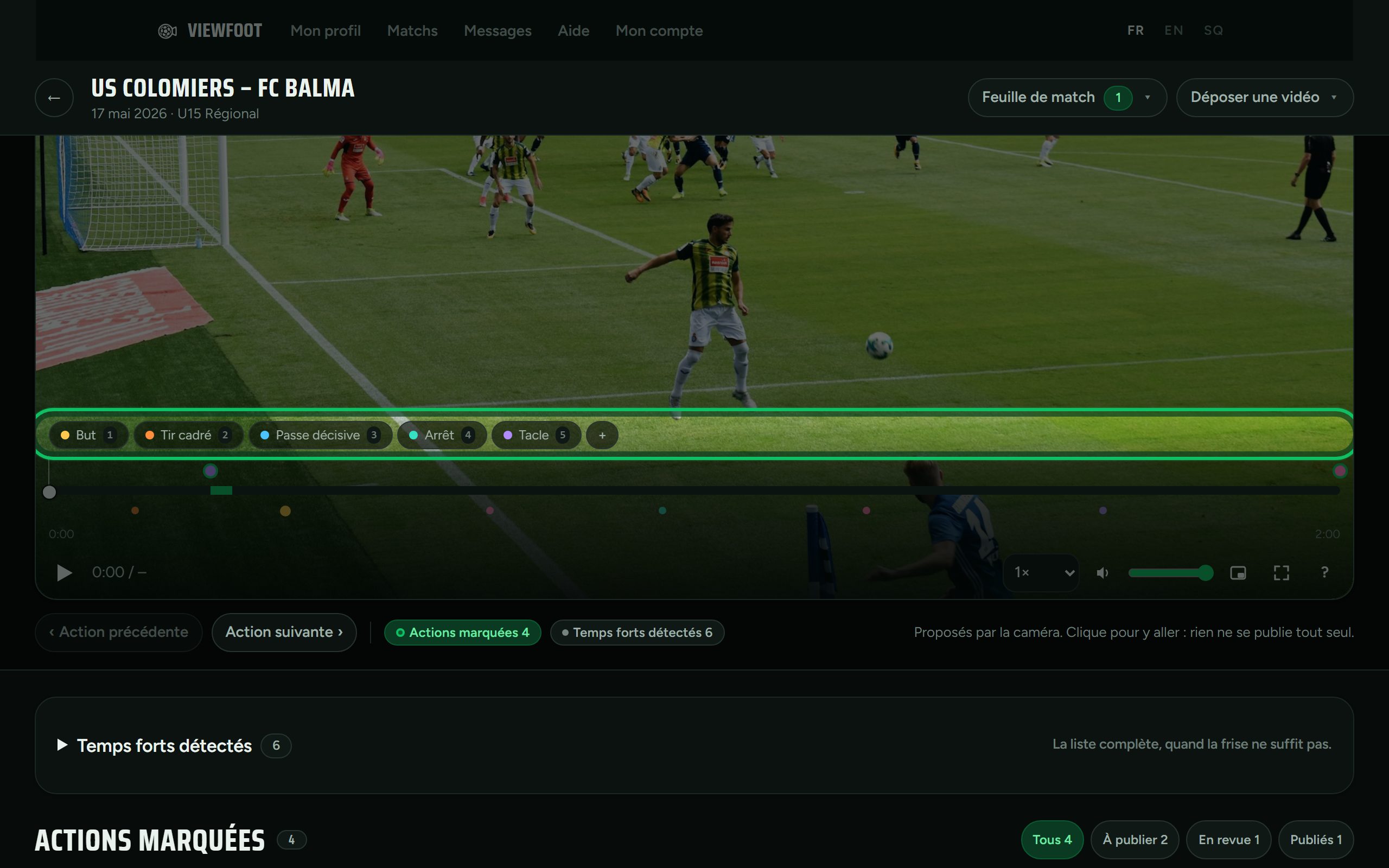1389x868 pixels.
Task: Enable picture-in-picture mode
Action: [x=1238, y=572]
